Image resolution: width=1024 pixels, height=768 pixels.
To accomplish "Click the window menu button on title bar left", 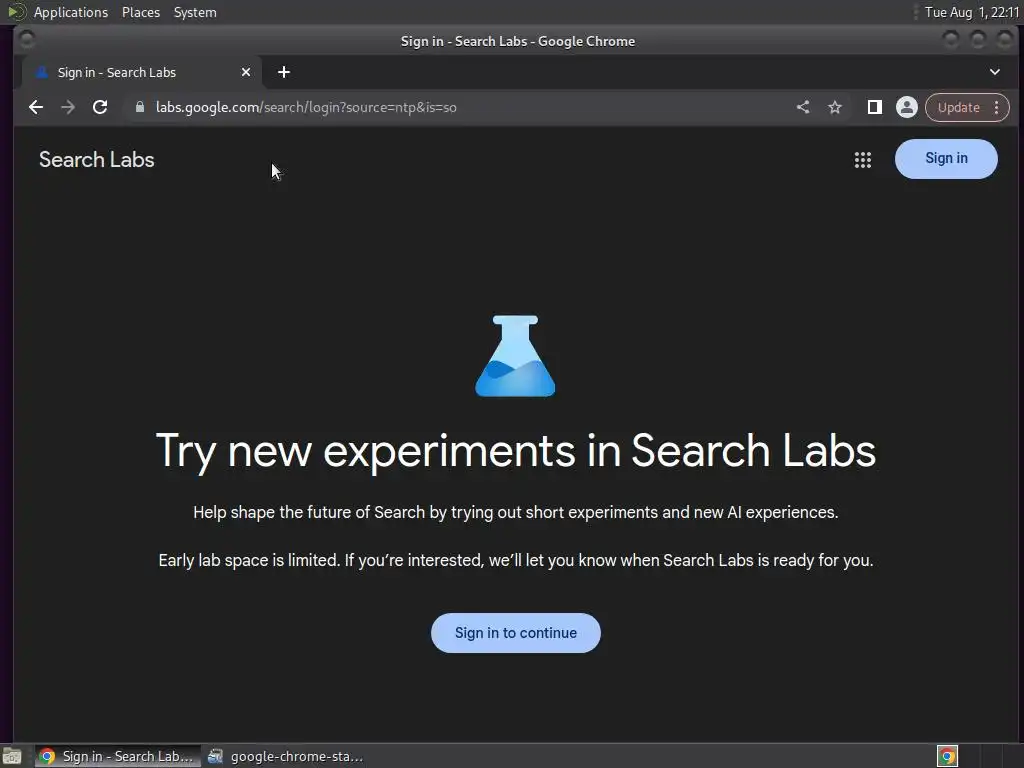I will pos(27,40).
